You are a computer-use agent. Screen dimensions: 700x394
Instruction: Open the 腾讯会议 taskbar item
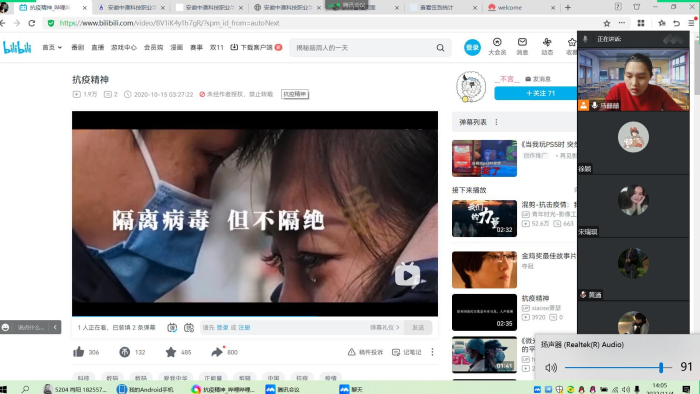tap(283, 389)
